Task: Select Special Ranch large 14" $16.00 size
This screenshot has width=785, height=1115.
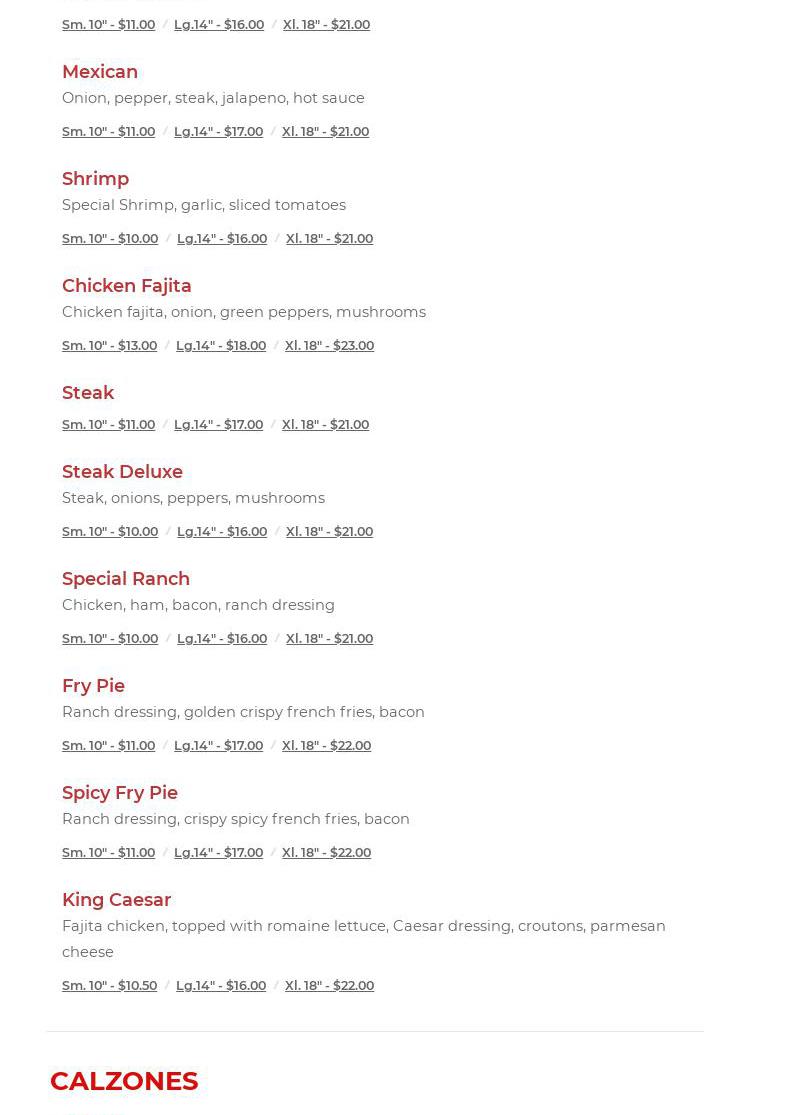Action: 222,638
